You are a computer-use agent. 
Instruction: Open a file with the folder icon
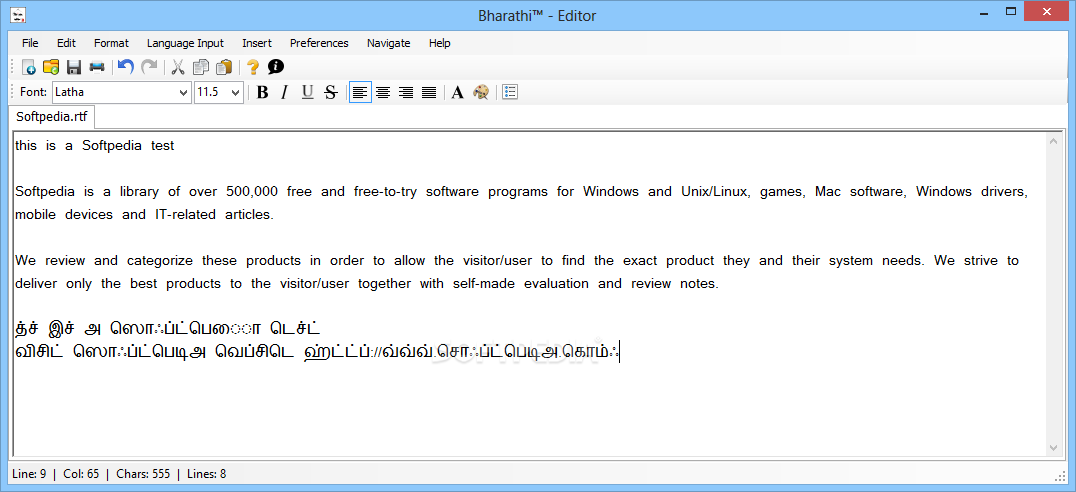51,67
